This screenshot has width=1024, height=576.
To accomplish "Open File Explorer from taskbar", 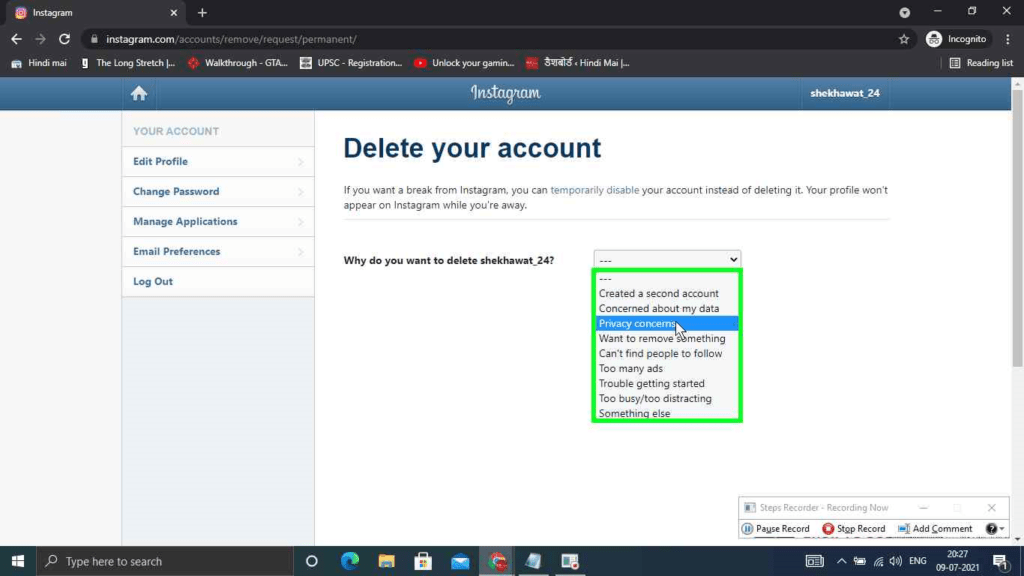I will click(x=387, y=561).
